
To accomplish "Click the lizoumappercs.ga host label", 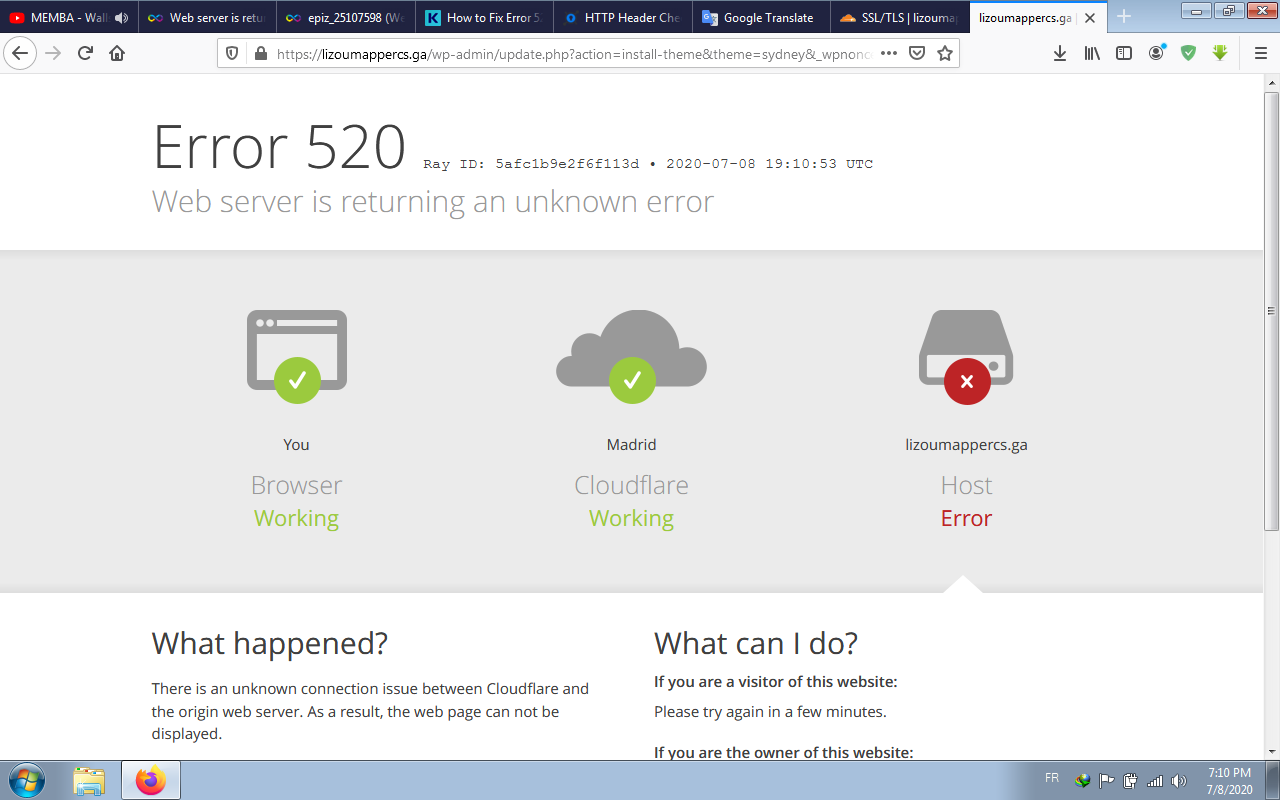I will point(966,444).
